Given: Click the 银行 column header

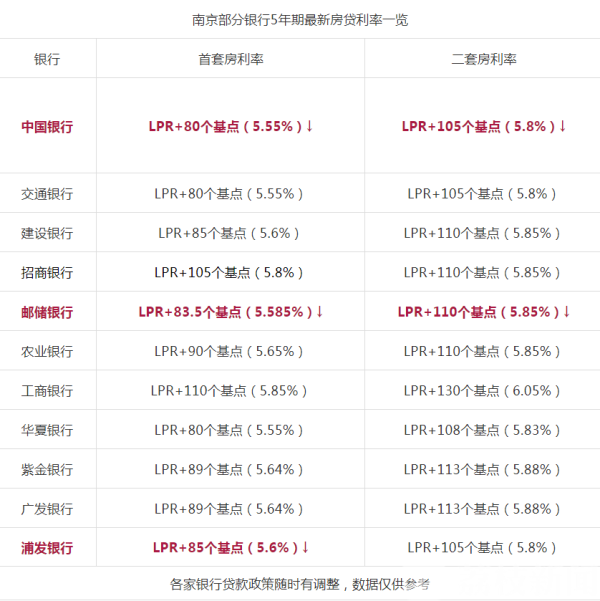Looking at the screenshot, I should [47, 59].
